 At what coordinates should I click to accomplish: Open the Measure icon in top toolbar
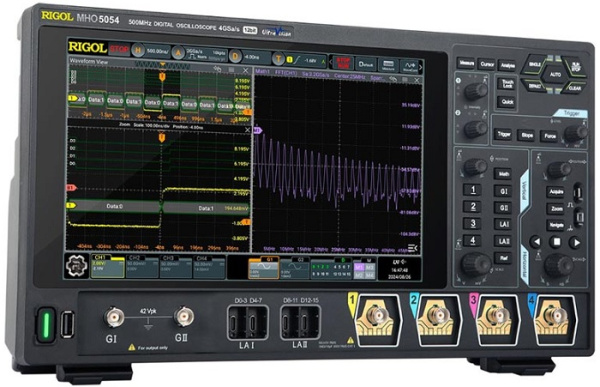point(388,65)
